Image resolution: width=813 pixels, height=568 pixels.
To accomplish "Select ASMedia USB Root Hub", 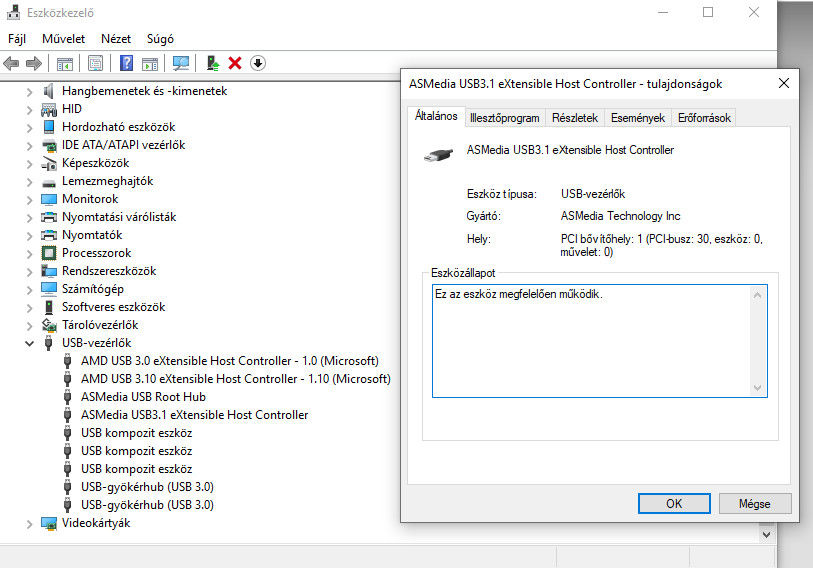I will (143, 397).
